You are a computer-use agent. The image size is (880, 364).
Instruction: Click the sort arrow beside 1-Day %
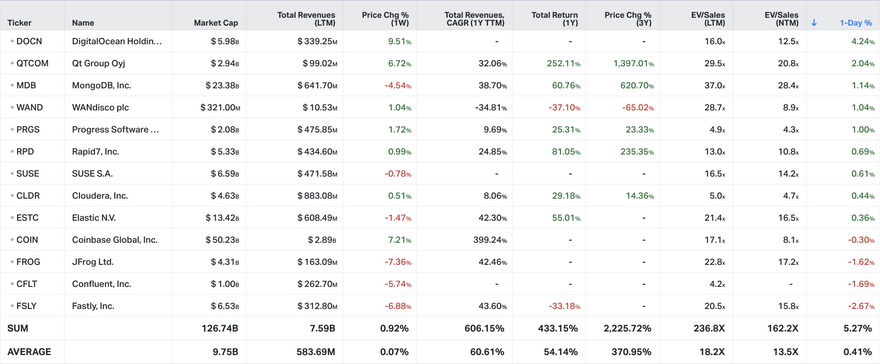coord(814,23)
